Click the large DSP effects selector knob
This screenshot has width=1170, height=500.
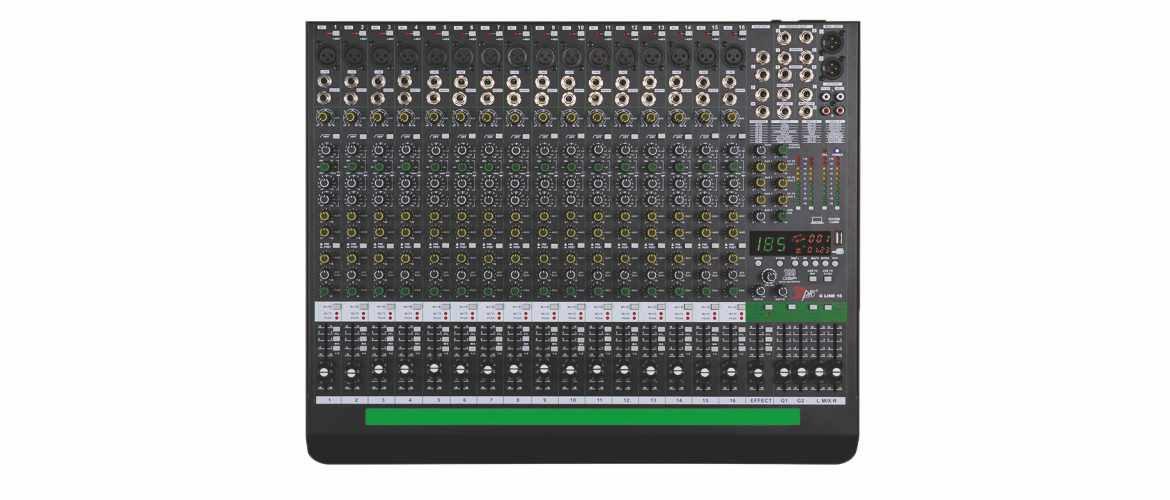point(768,277)
